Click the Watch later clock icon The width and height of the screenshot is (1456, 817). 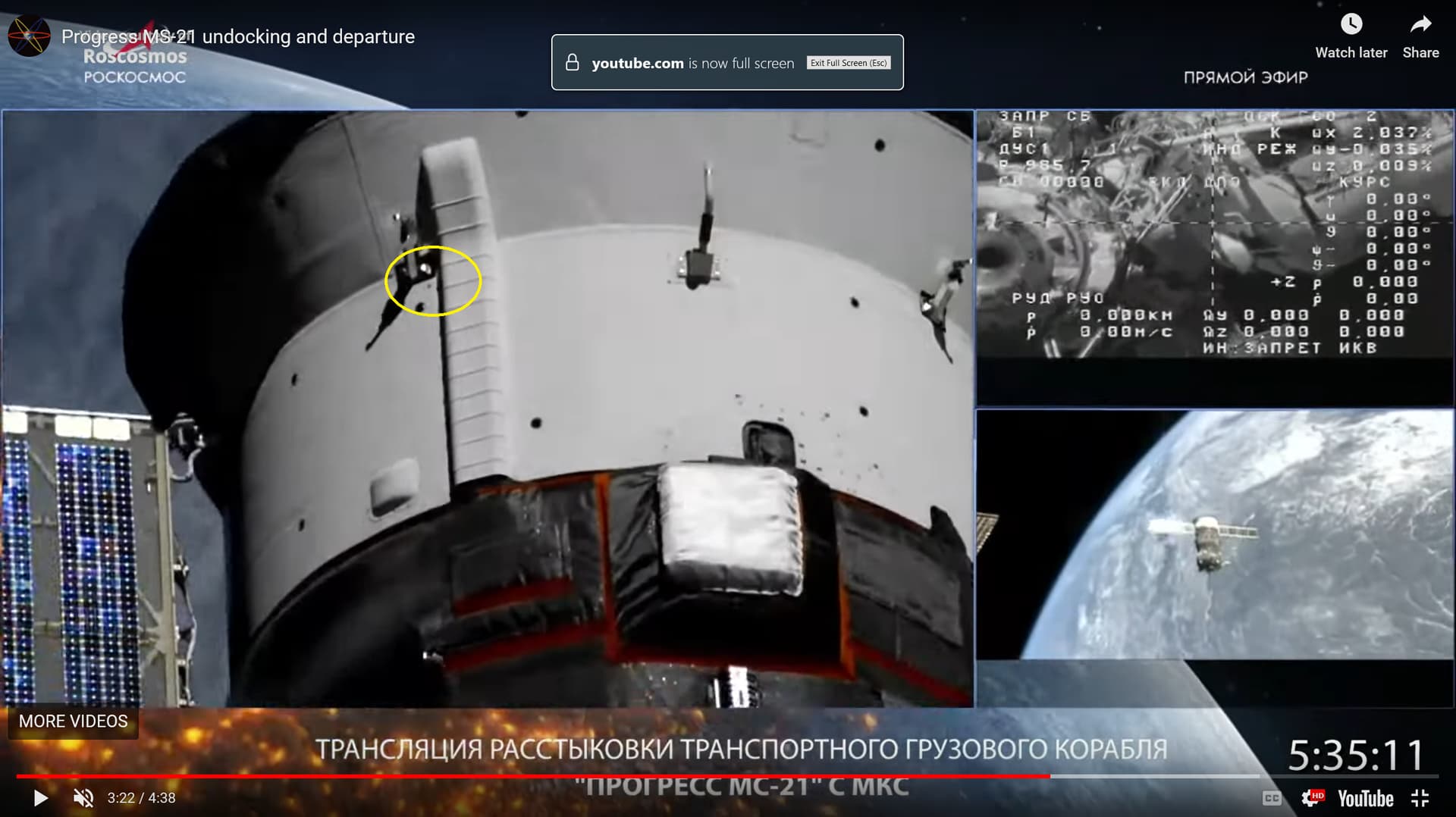(1351, 25)
